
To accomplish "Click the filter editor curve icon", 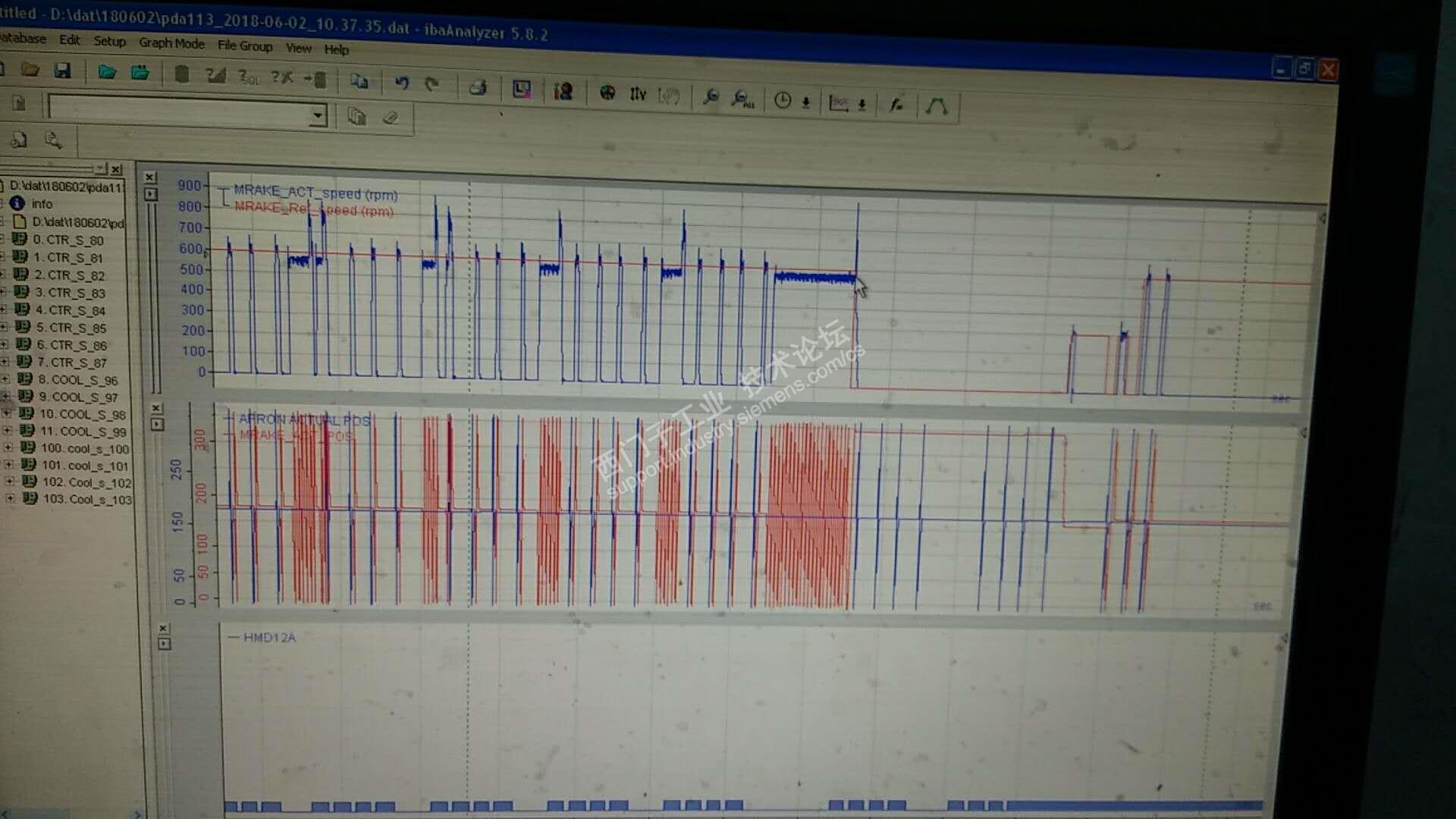I will pos(937,106).
